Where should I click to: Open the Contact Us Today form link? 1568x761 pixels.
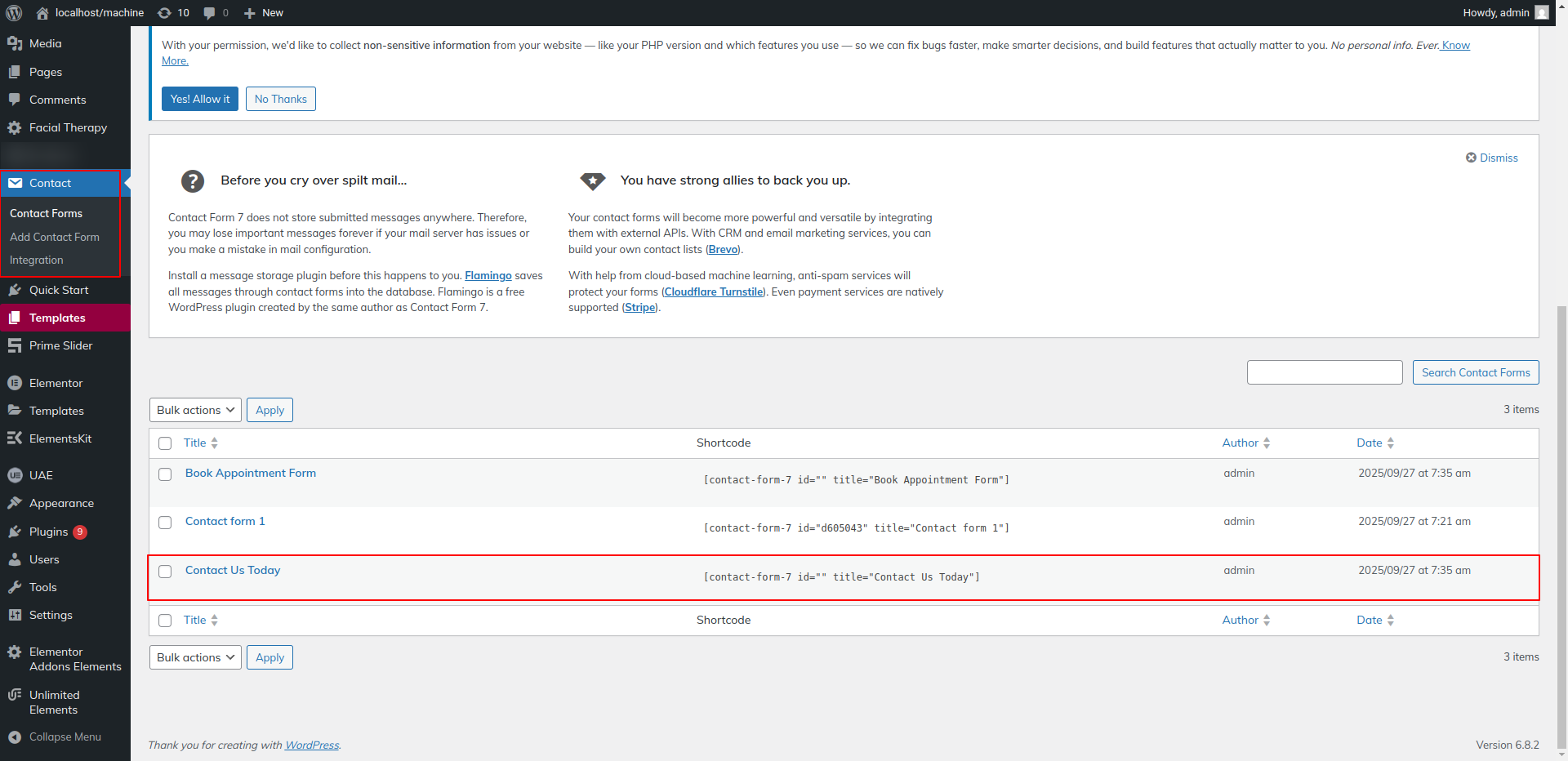tap(233, 570)
